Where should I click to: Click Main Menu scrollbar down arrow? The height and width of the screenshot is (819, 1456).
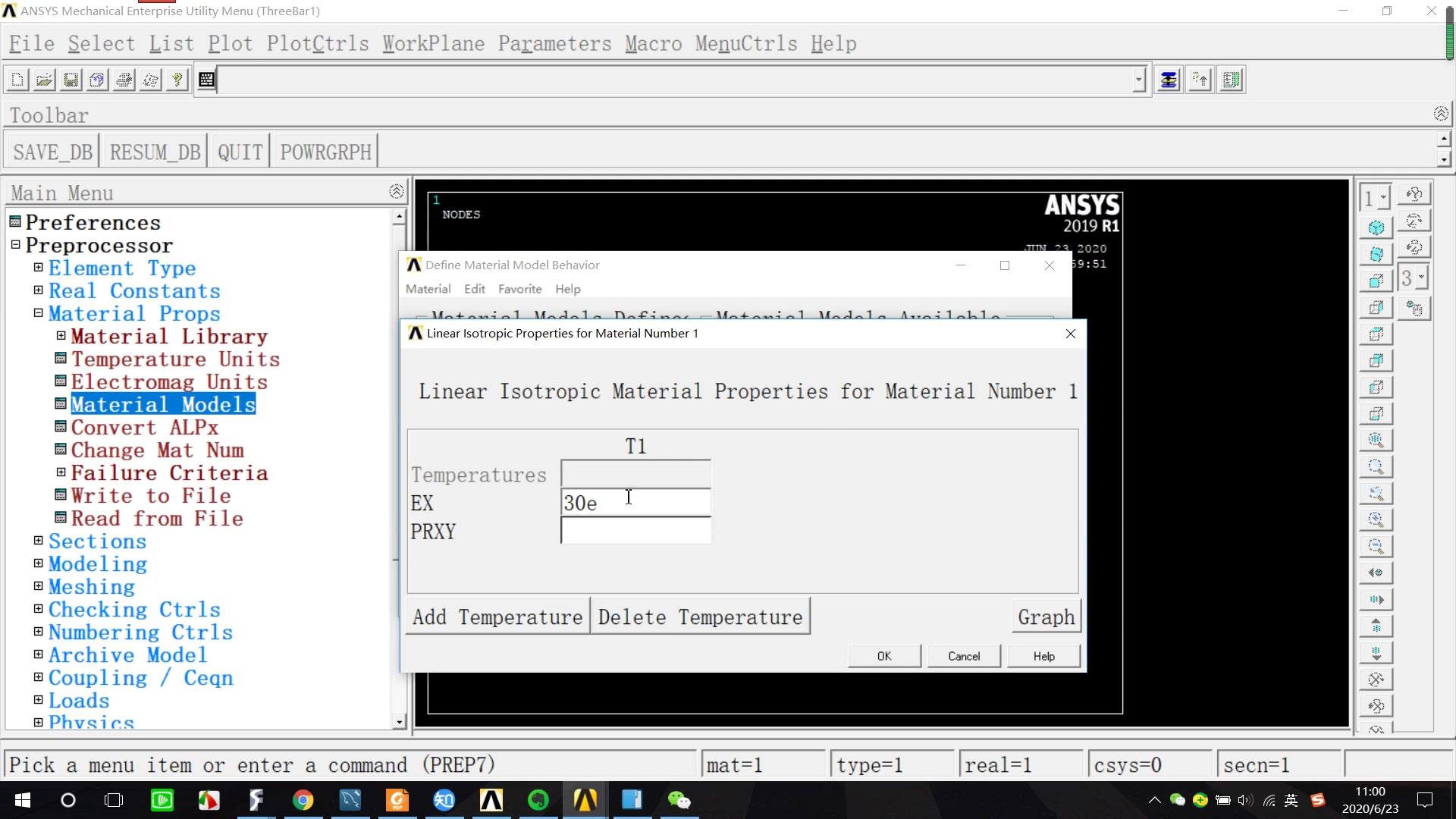click(x=399, y=722)
